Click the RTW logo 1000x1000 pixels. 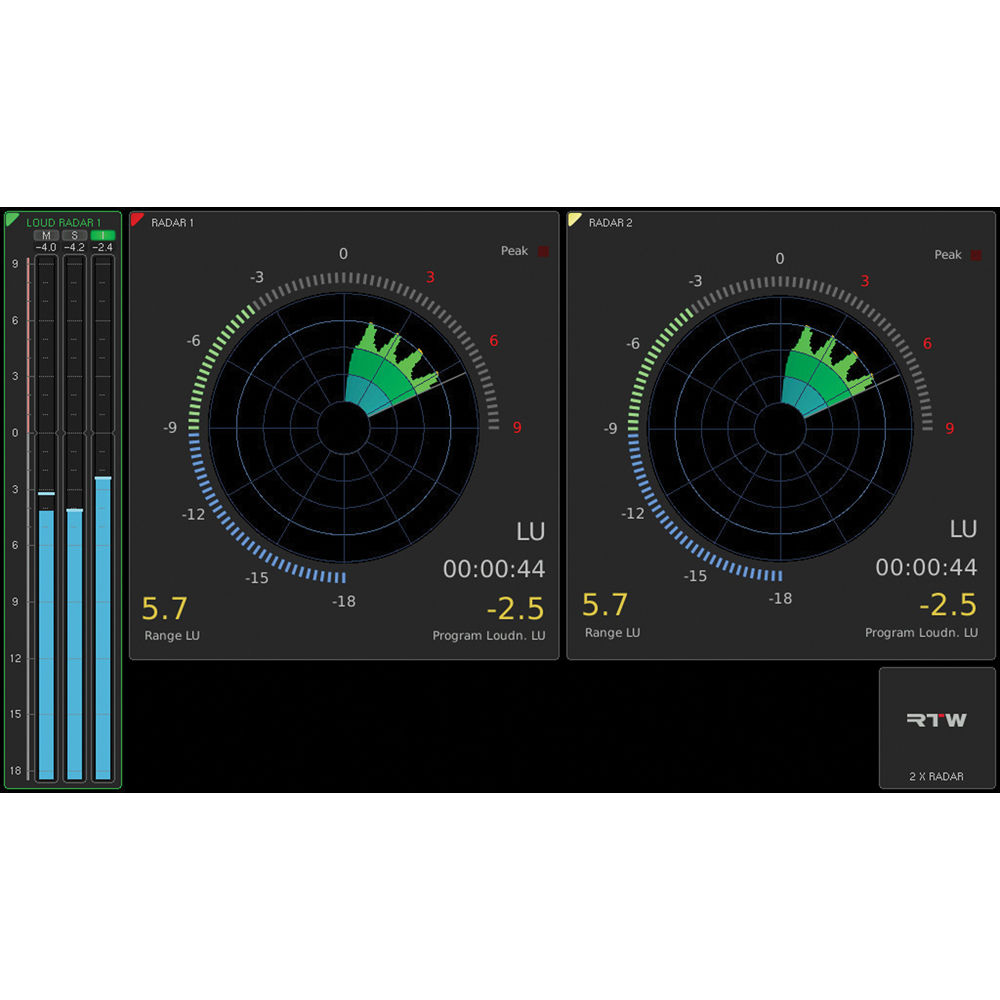(936, 719)
